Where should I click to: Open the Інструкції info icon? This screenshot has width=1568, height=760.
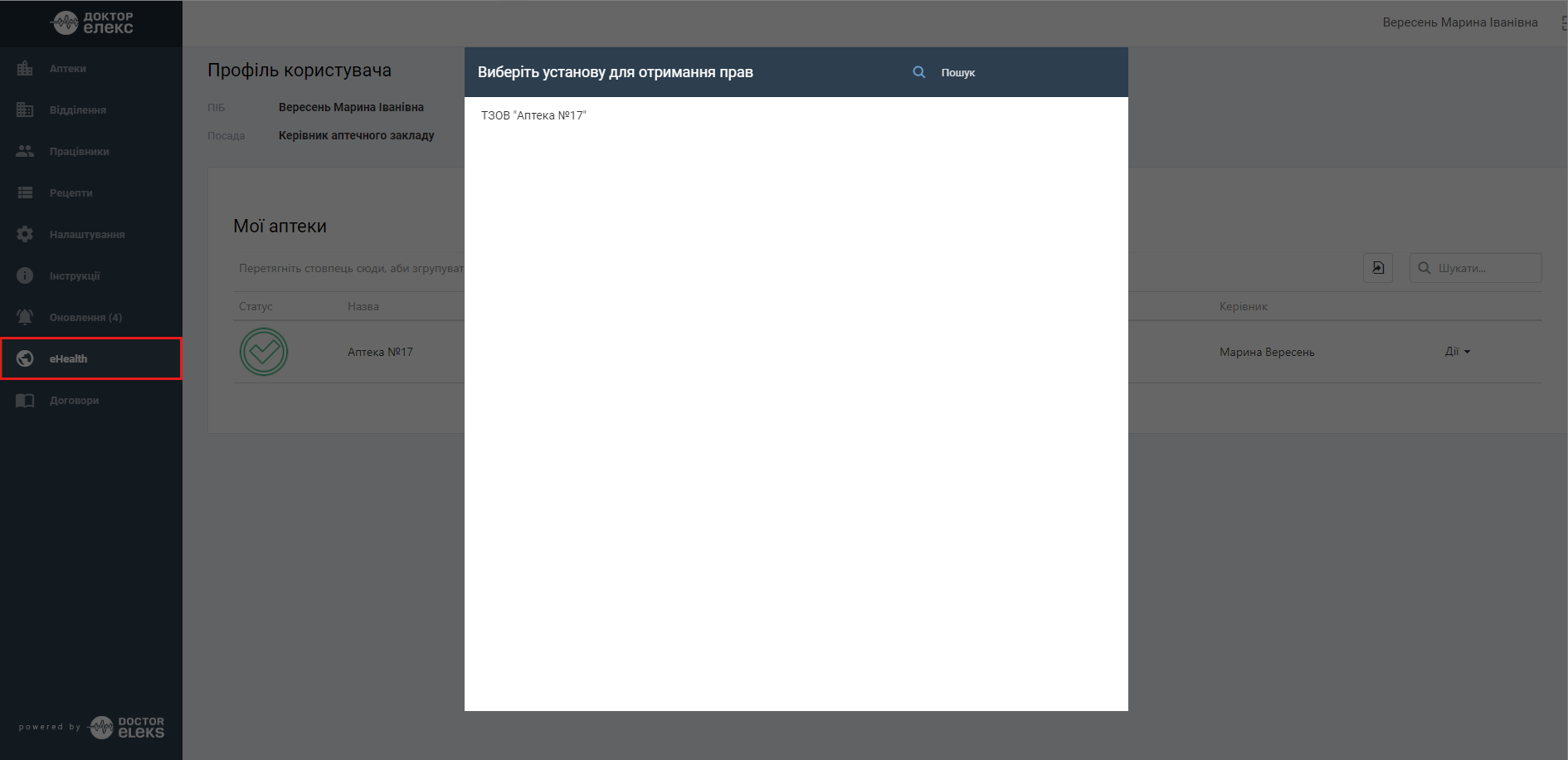point(25,275)
